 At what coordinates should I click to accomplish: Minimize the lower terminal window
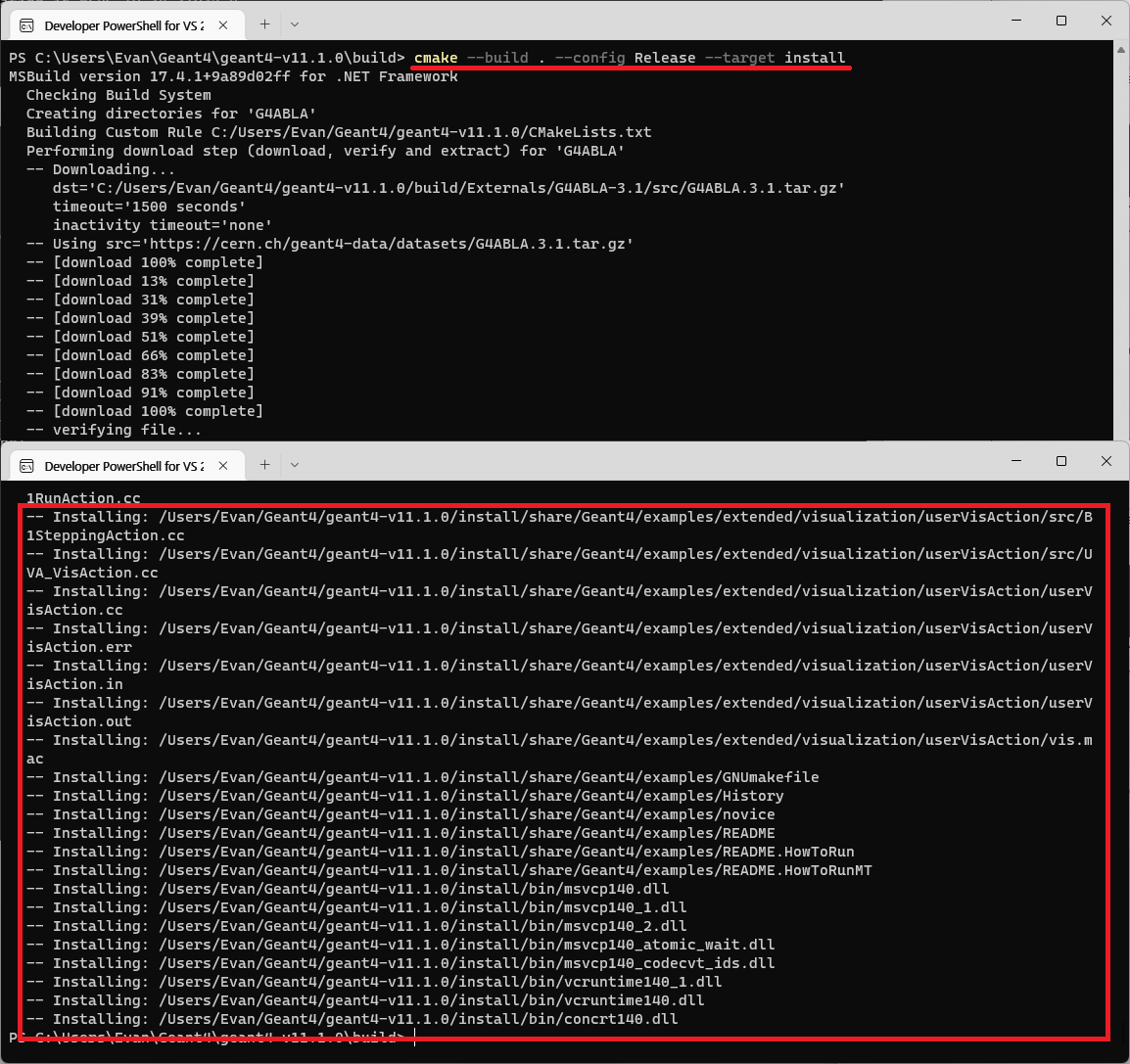[1016, 461]
